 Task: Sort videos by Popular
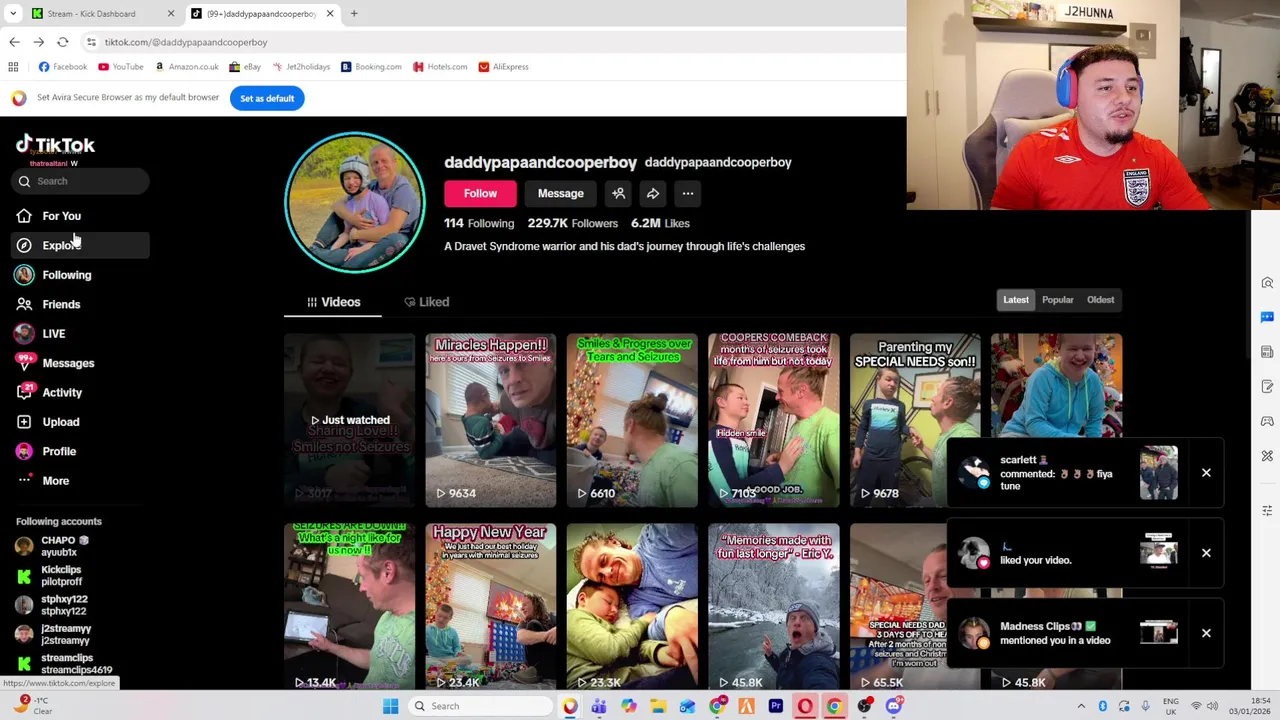pos(1057,300)
